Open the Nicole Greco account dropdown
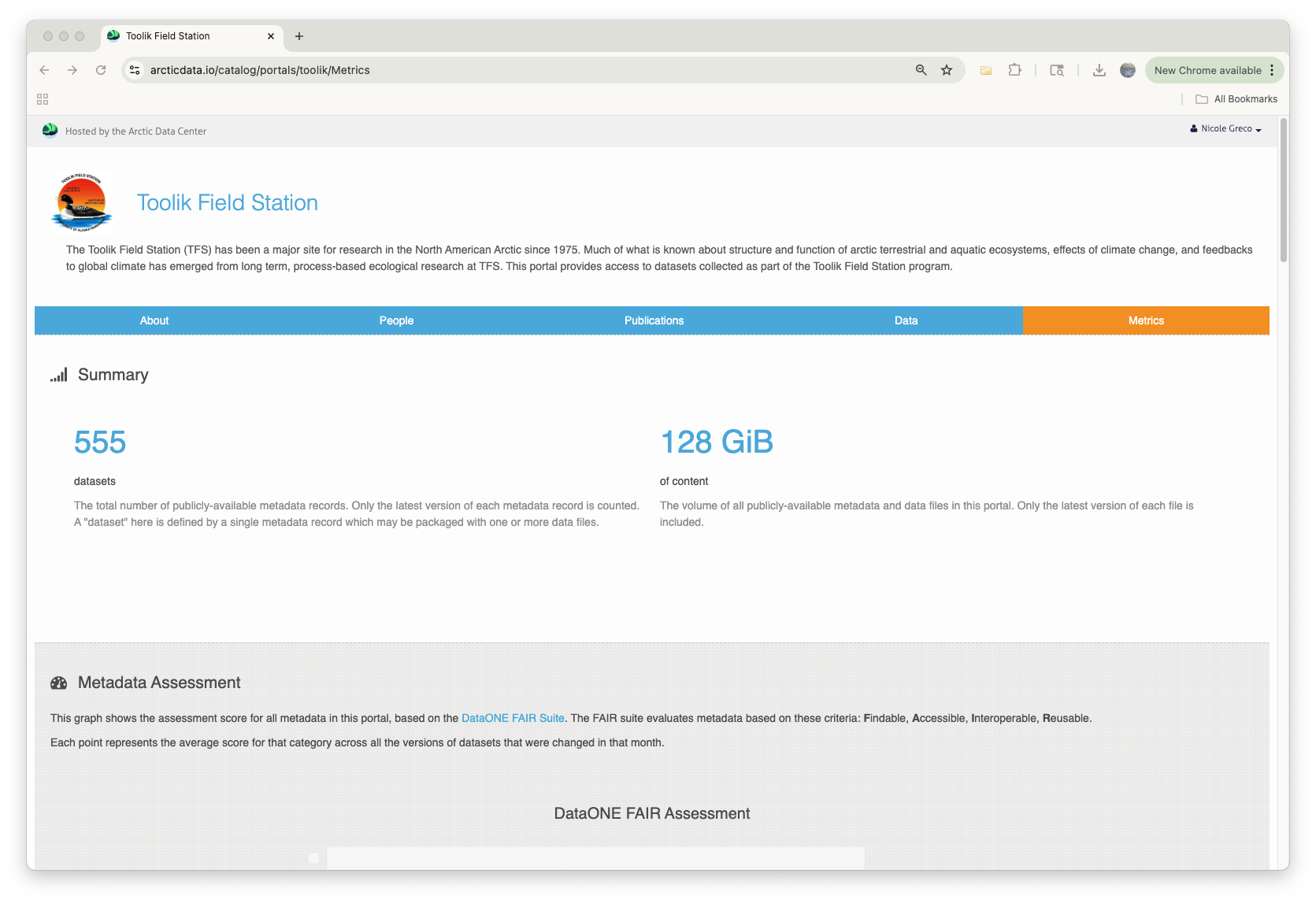This screenshot has width=1316, height=903. [x=1225, y=128]
